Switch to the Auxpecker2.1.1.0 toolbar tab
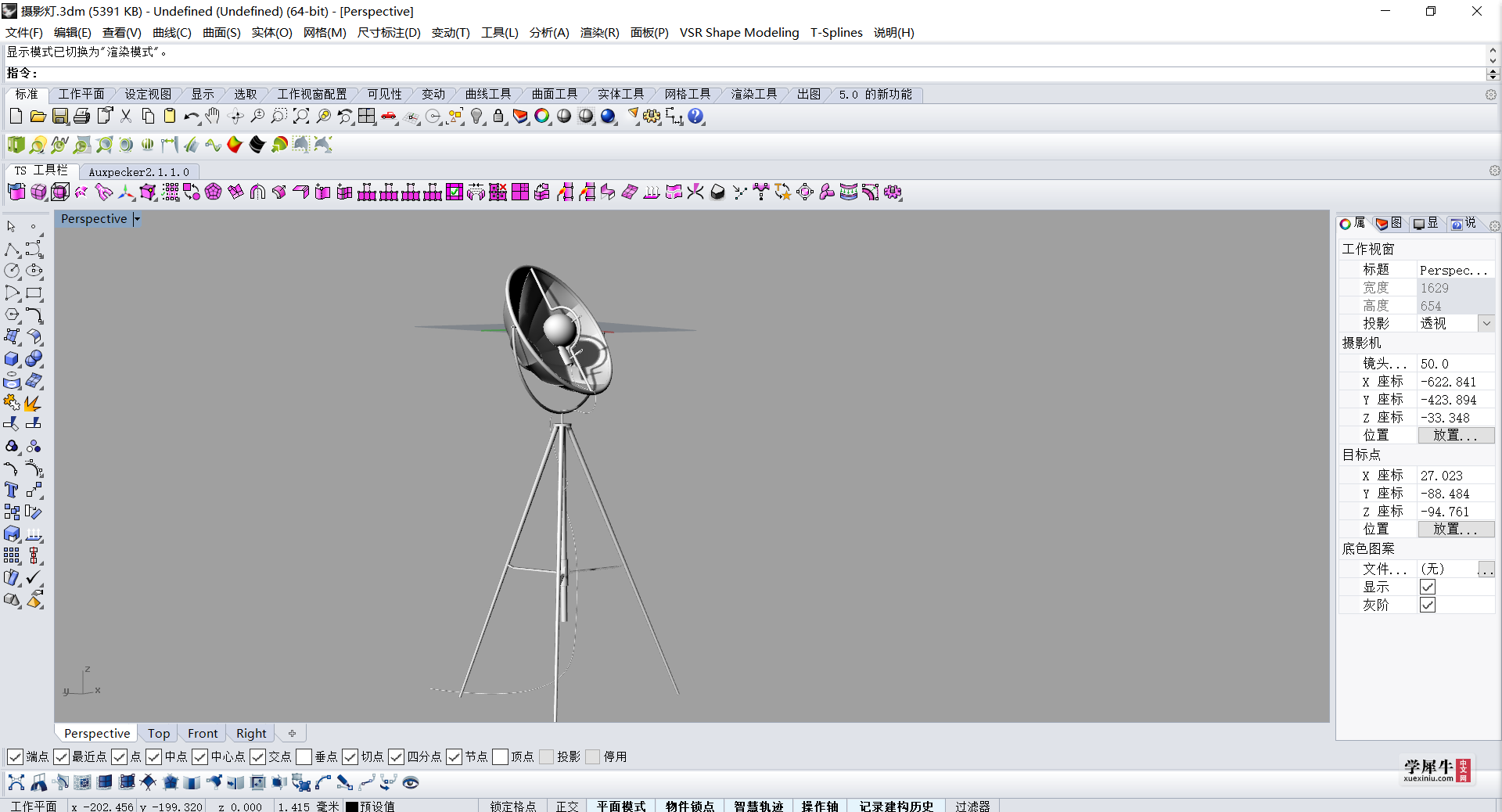Image resolution: width=1502 pixels, height=812 pixels. click(x=138, y=171)
